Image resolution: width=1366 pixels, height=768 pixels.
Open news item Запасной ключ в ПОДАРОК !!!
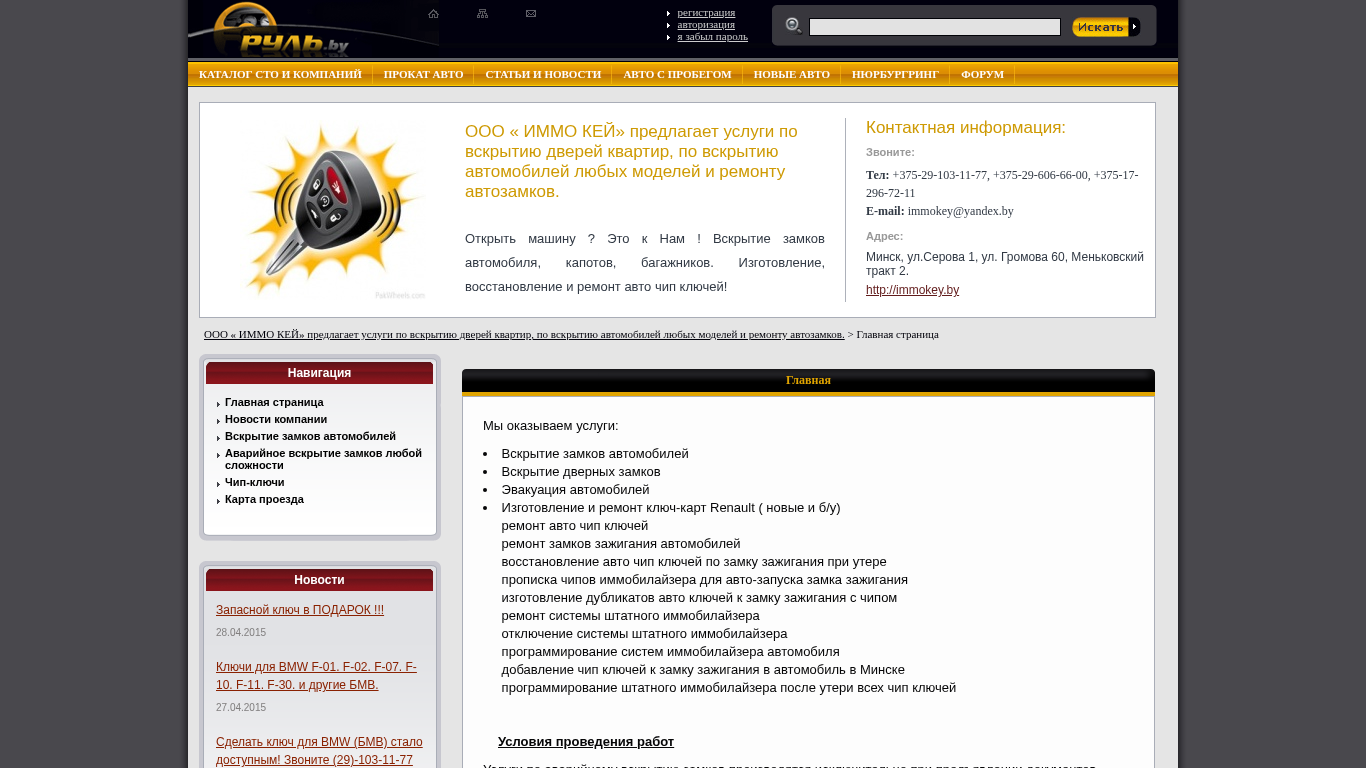[300, 610]
